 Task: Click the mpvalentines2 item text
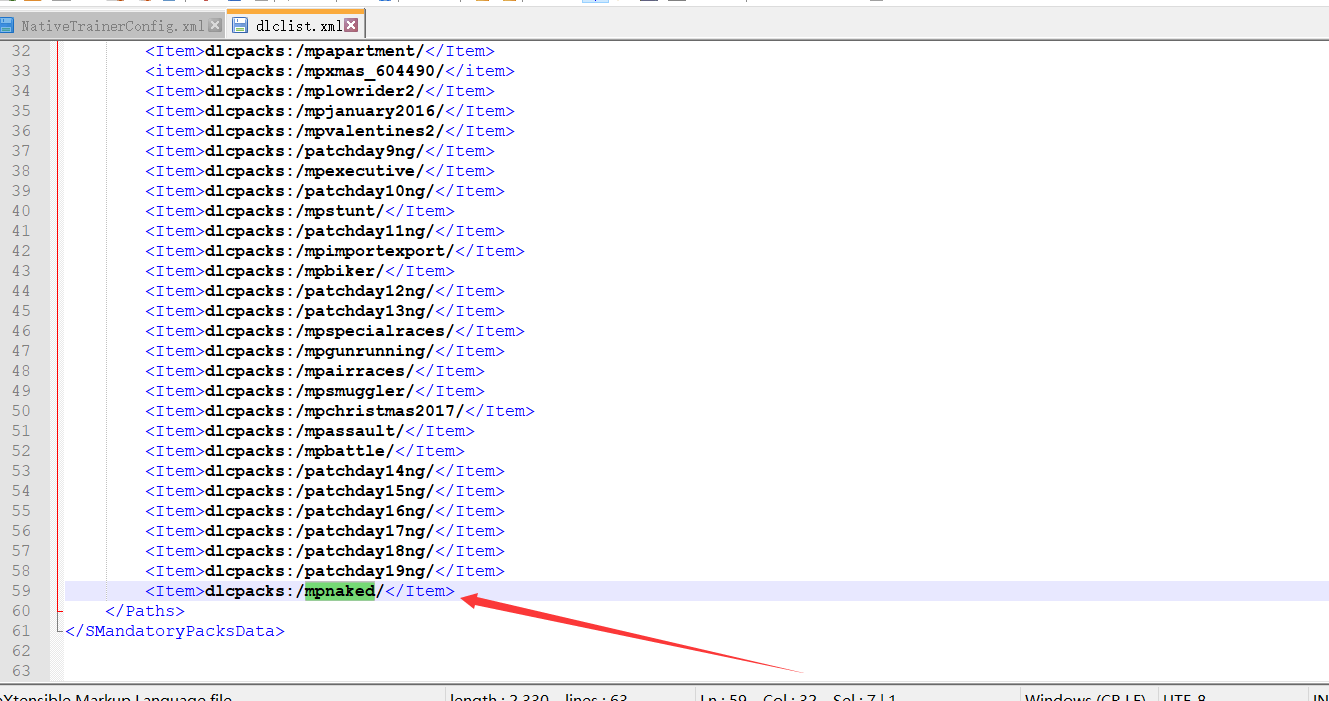[x=330, y=131]
